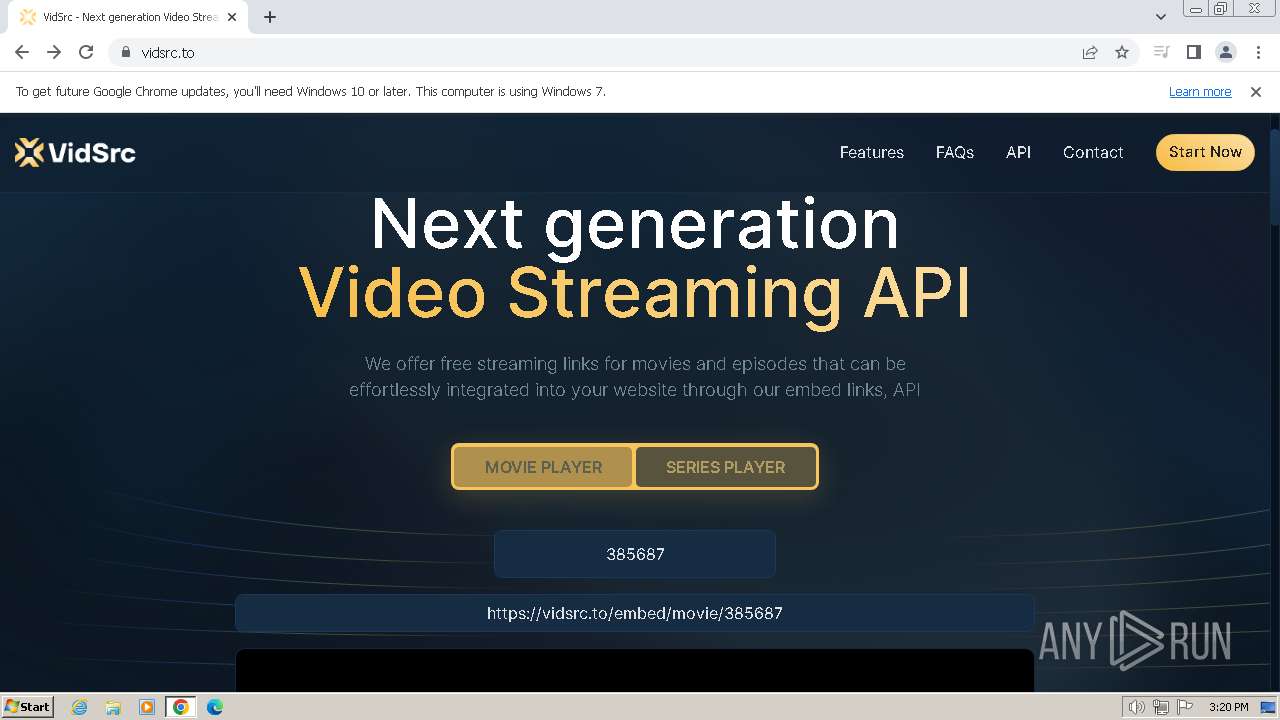Click the tray icon right of the speaker
1280x720 pixels.
coord(1161,707)
